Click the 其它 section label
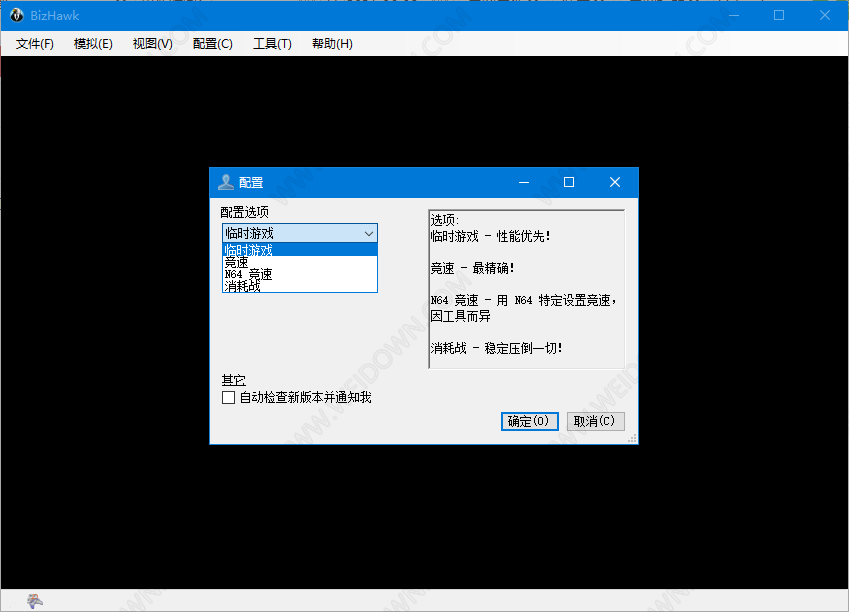 (x=233, y=380)
